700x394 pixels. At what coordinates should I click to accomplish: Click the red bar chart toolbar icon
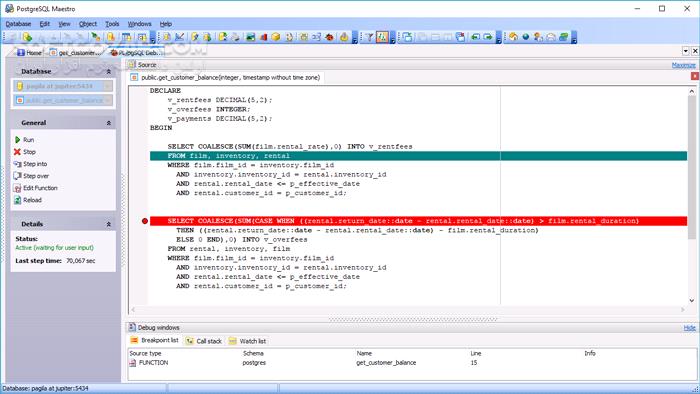263,37
